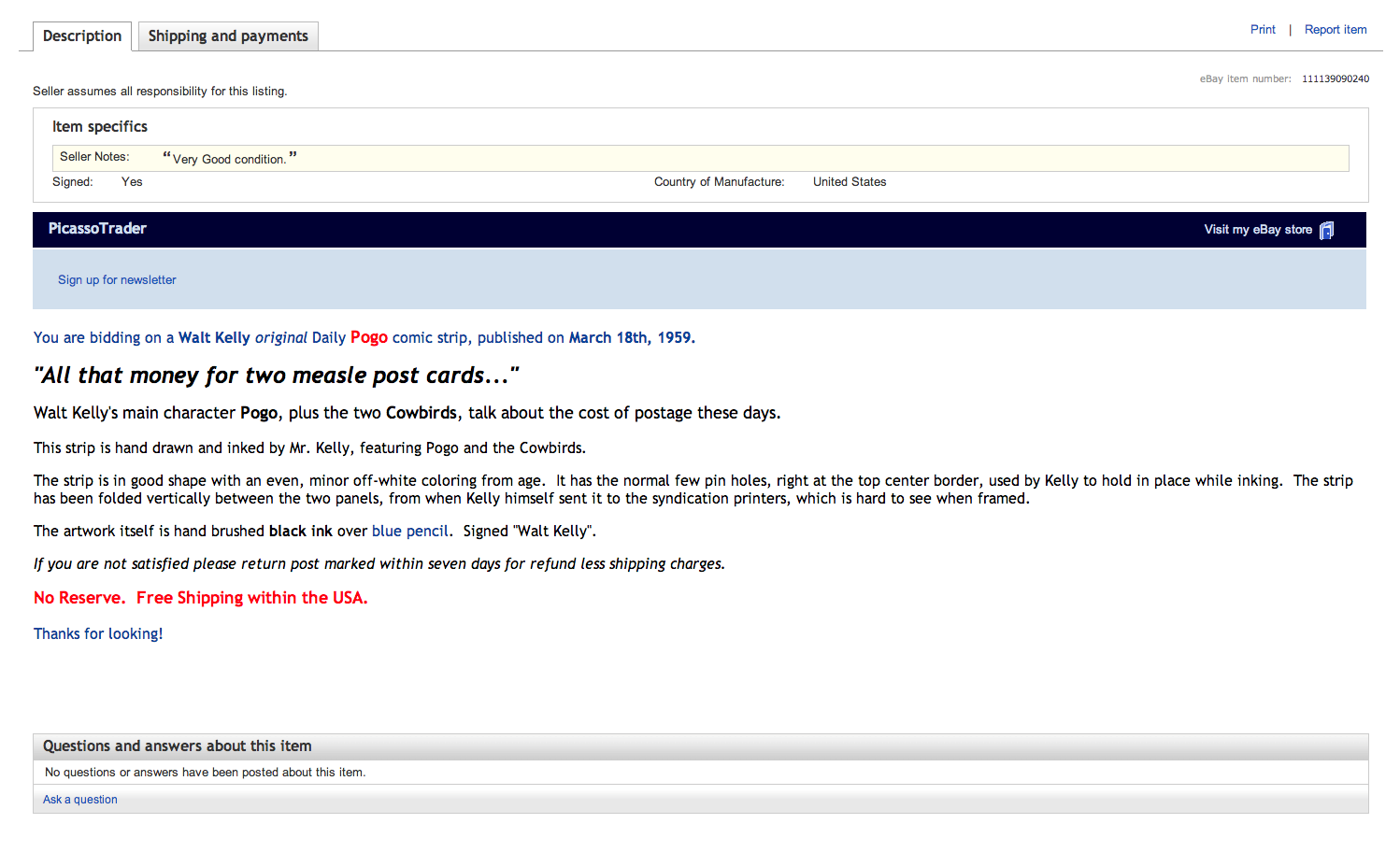The height and width of the screenshot is (852, 1400).
Task: Click the eBay item number 111139090240
Action: coord(1336,79)
